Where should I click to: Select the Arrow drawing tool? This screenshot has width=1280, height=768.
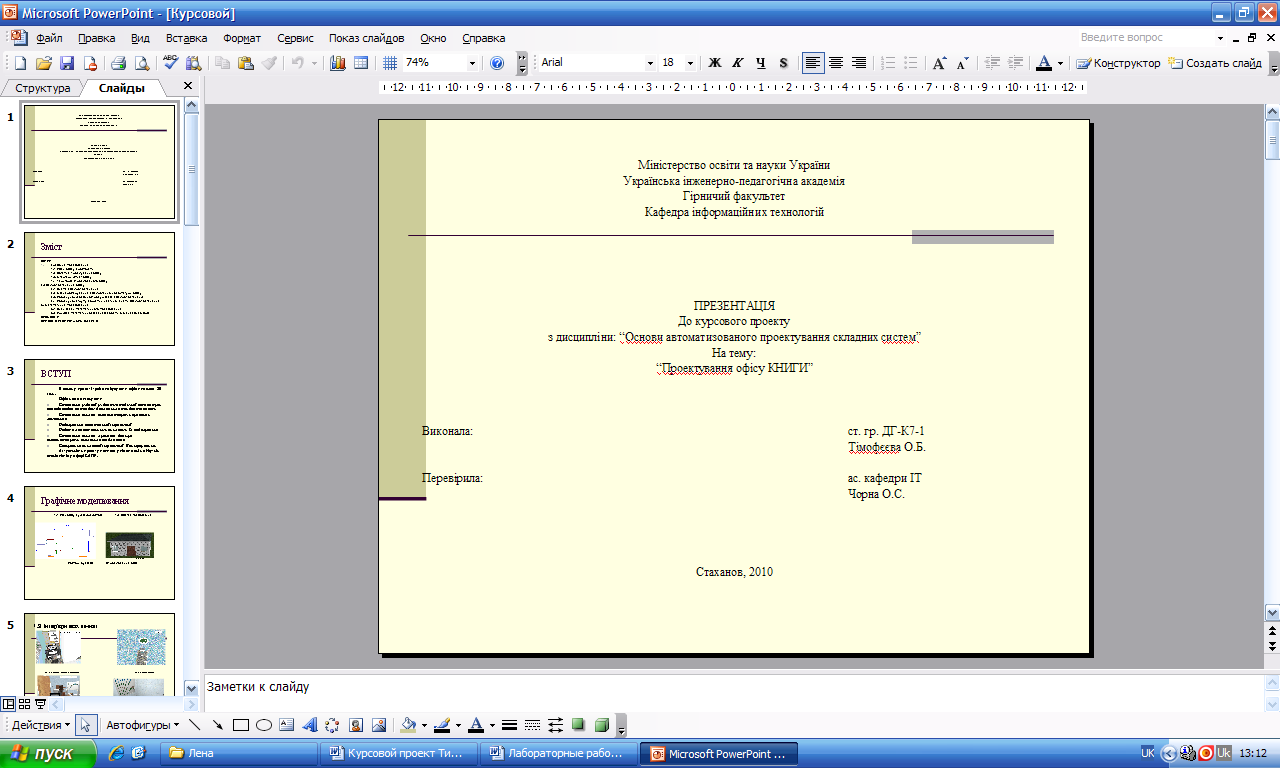[217, 725]
